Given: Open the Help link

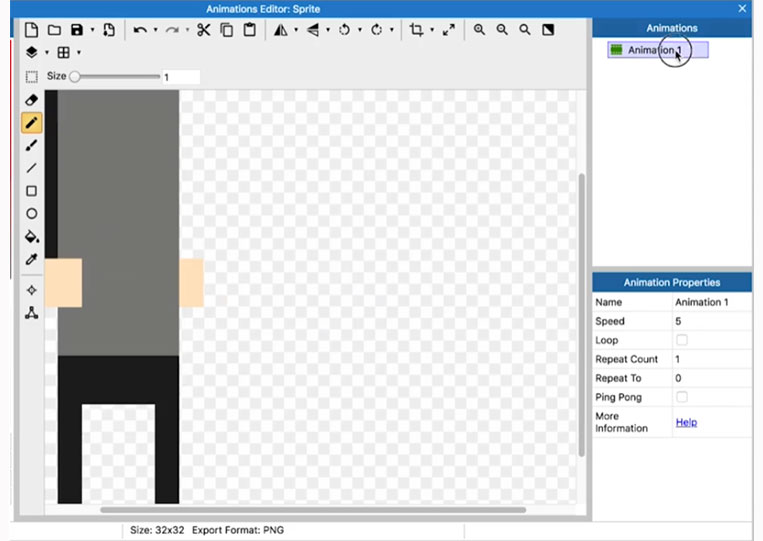Looking at the screenshot, I should click(x=686, y=422).
